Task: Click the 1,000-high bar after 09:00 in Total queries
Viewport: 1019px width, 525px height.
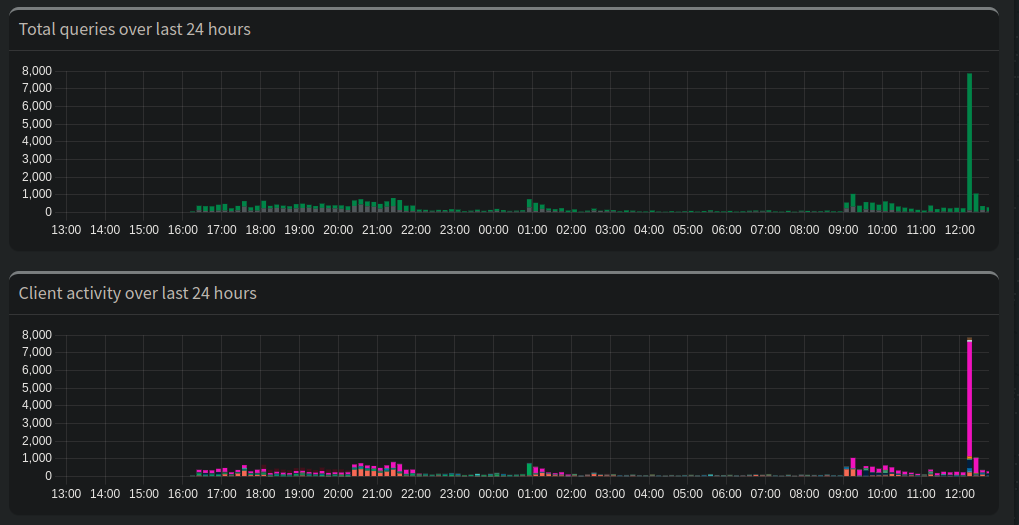Action: [853, 203]
